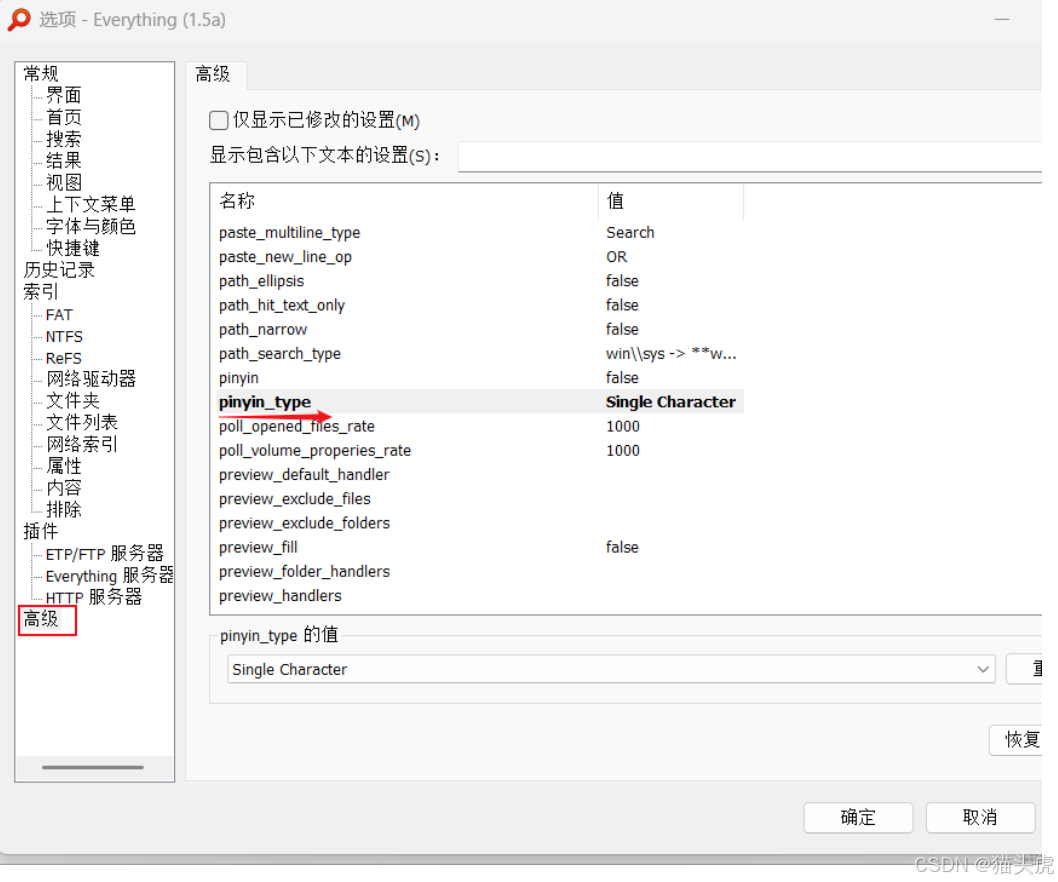Open the 排除 settings page
Image resolution: width=1058 pixels, height=882 pixels.
tap(64, 509)
